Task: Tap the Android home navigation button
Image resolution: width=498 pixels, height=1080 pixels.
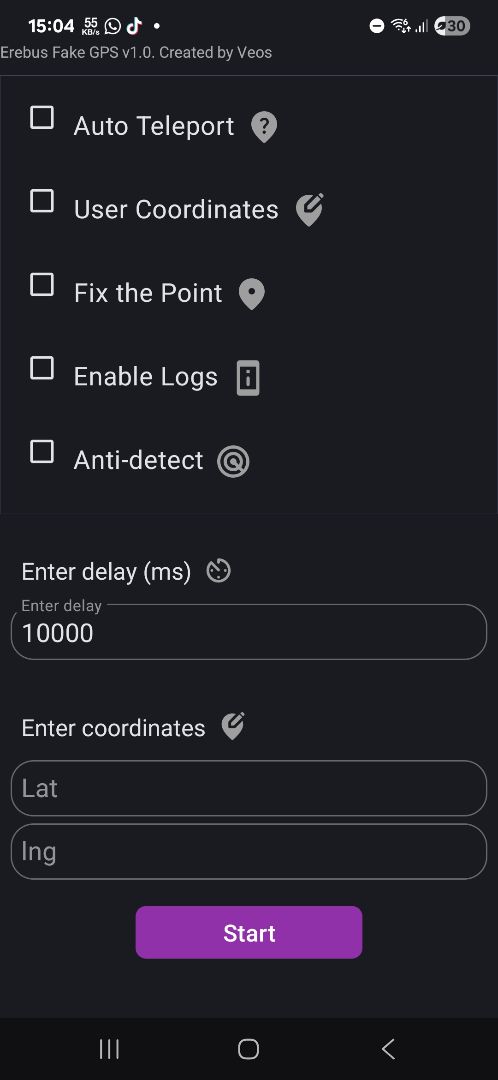Action: tap(249, 1049)
